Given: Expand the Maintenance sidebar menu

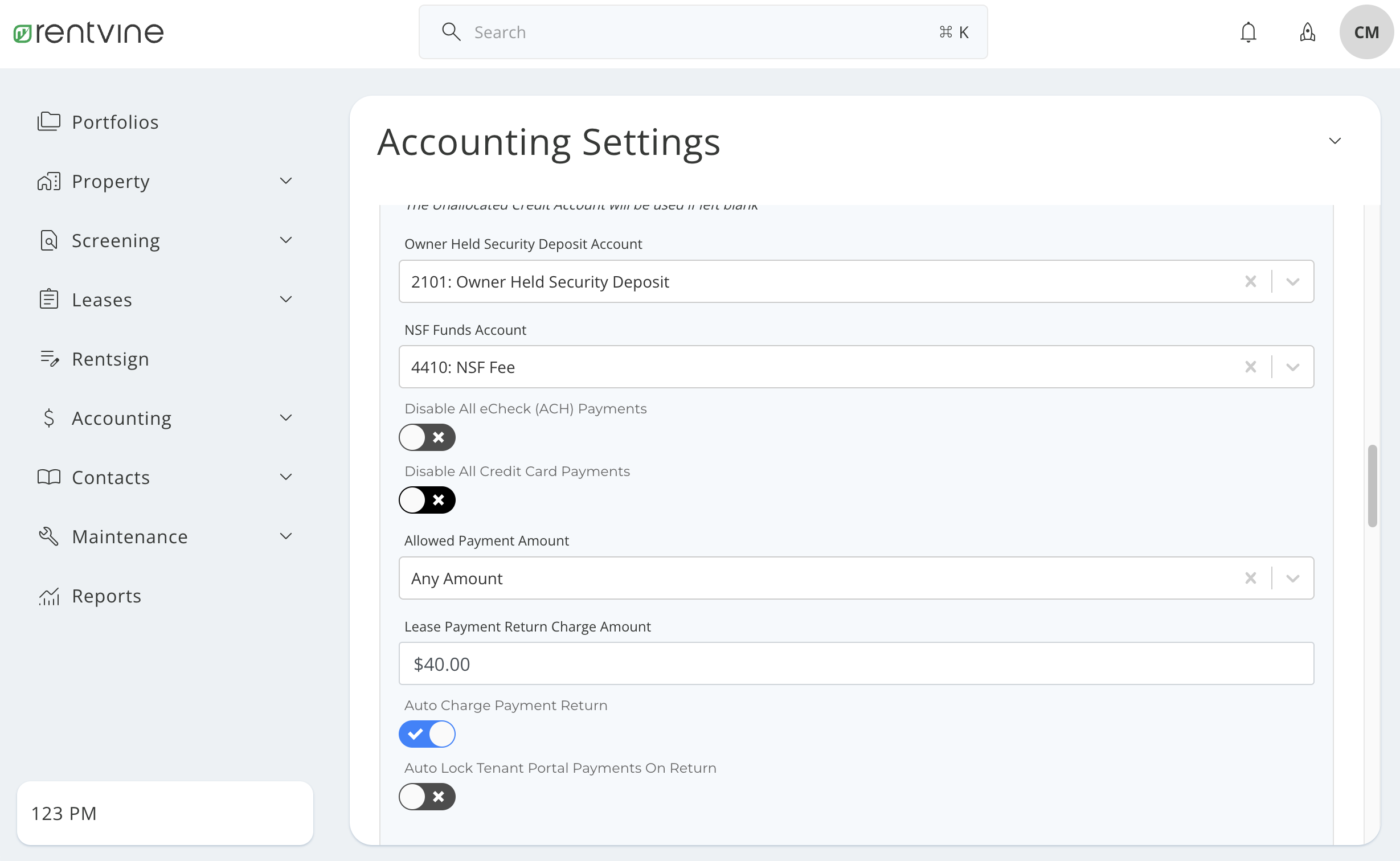Looking at the screenshot, I should point(286,536).
